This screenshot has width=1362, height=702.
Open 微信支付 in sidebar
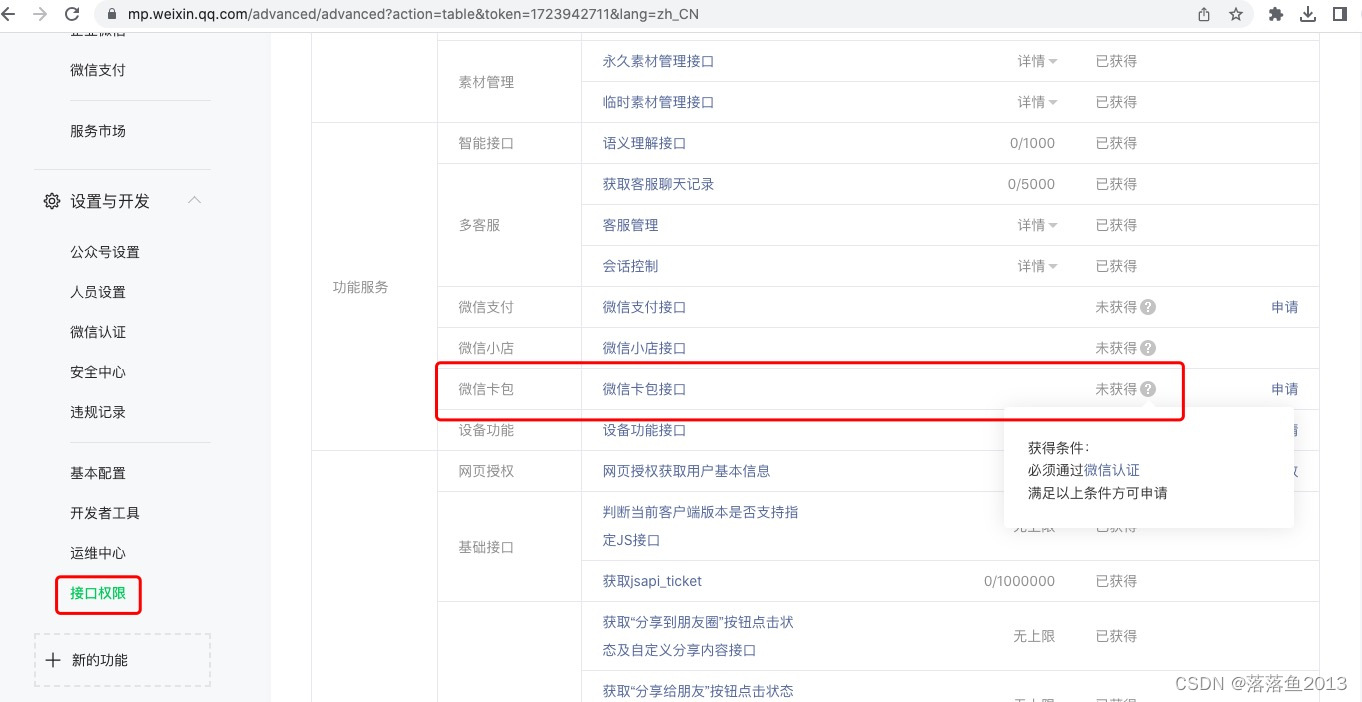(x=98, y=70)
